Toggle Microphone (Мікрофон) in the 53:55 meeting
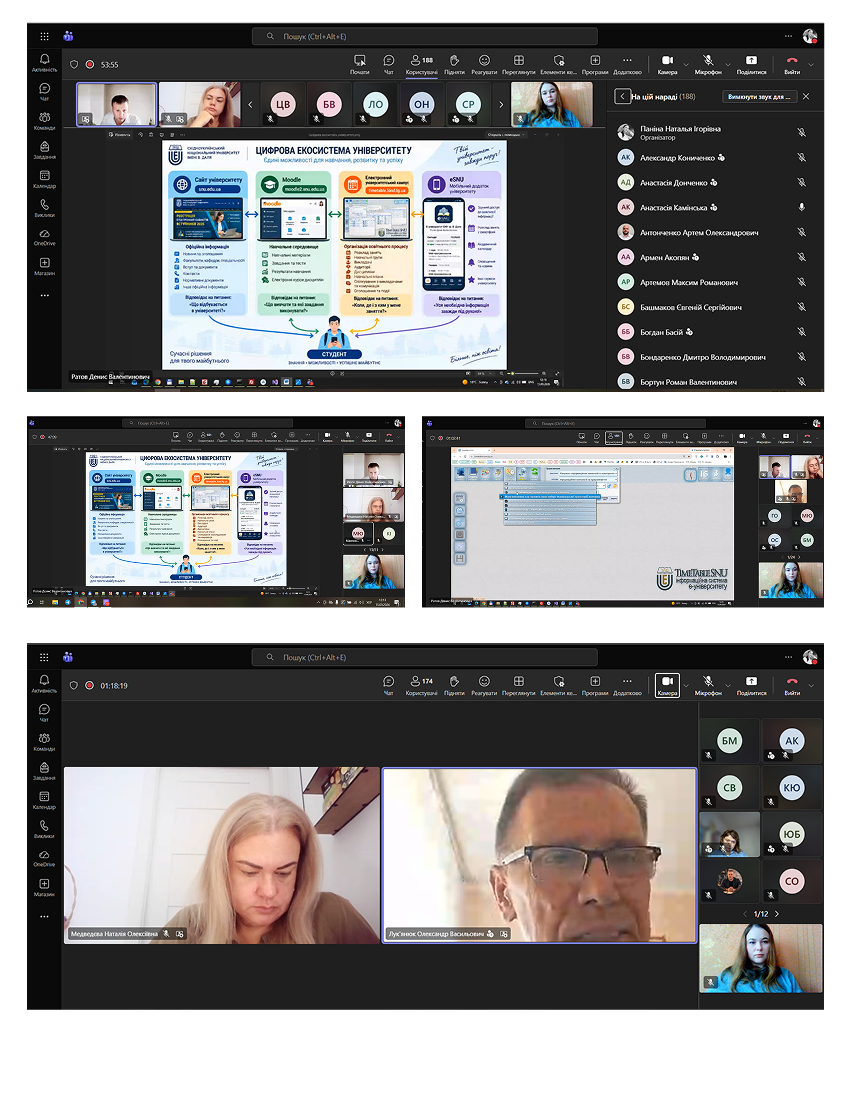 coord(708,64)
